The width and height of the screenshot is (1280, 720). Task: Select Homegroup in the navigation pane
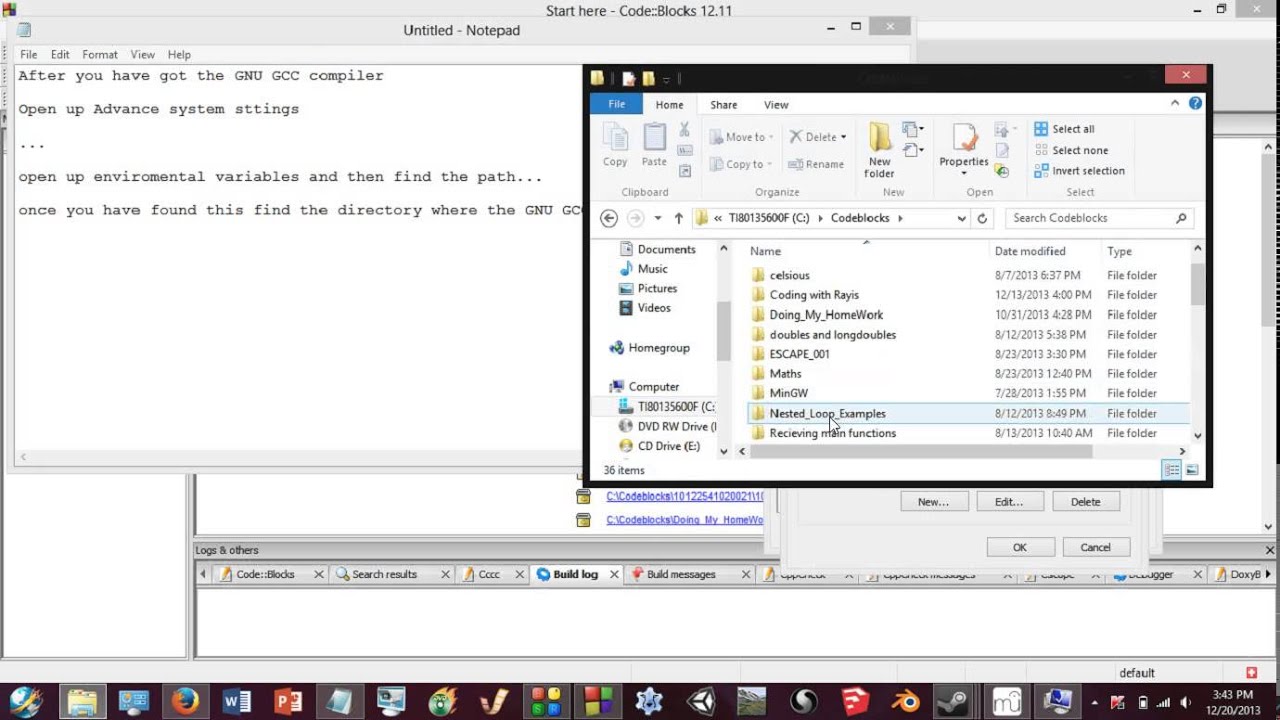click(659, 348)
